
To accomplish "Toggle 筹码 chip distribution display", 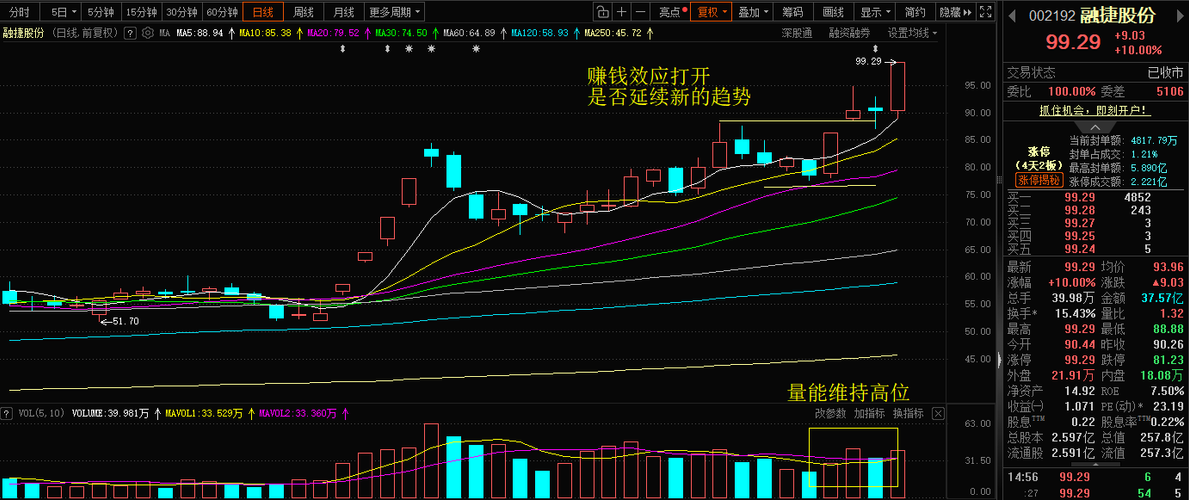I will (792, 11).
